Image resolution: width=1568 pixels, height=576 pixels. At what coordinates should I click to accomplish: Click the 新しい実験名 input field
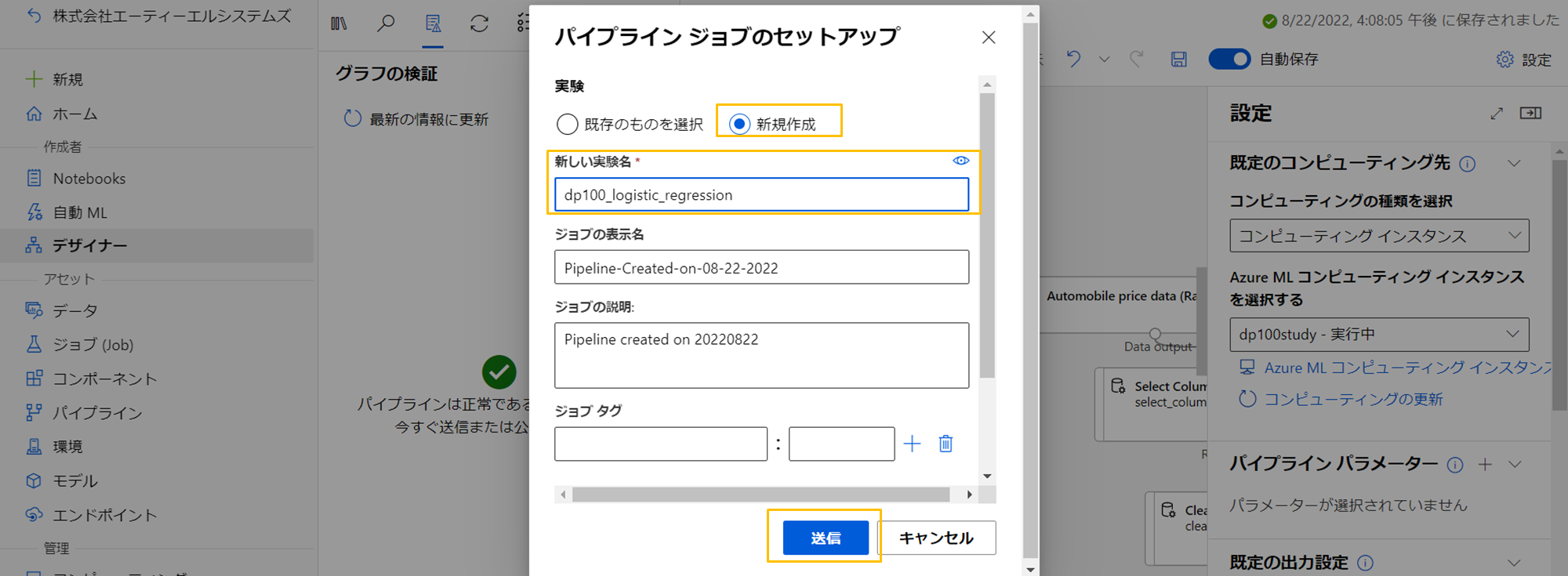click(761, 194)
